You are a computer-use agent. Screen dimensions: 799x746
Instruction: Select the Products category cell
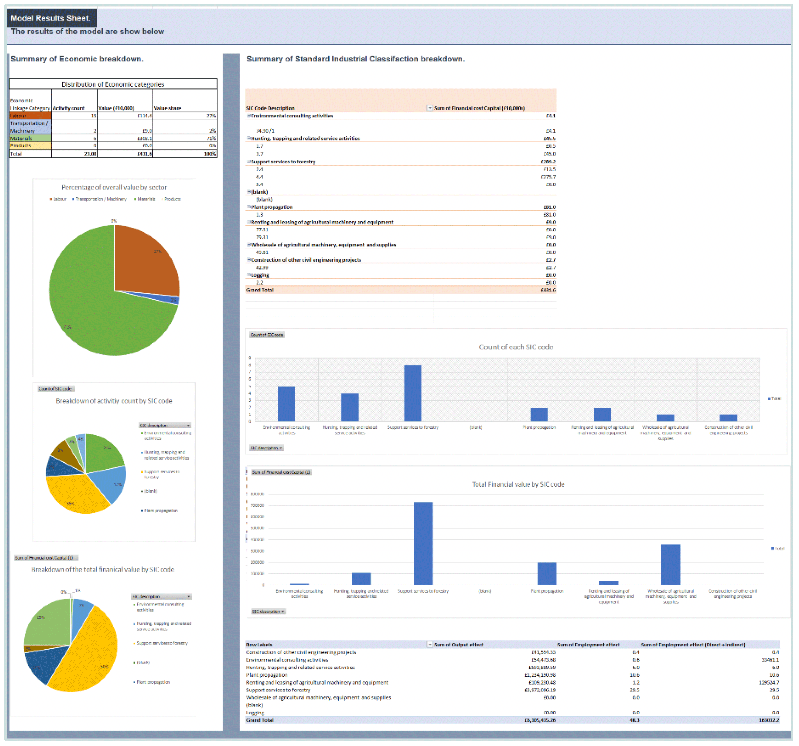coord(30,145)
